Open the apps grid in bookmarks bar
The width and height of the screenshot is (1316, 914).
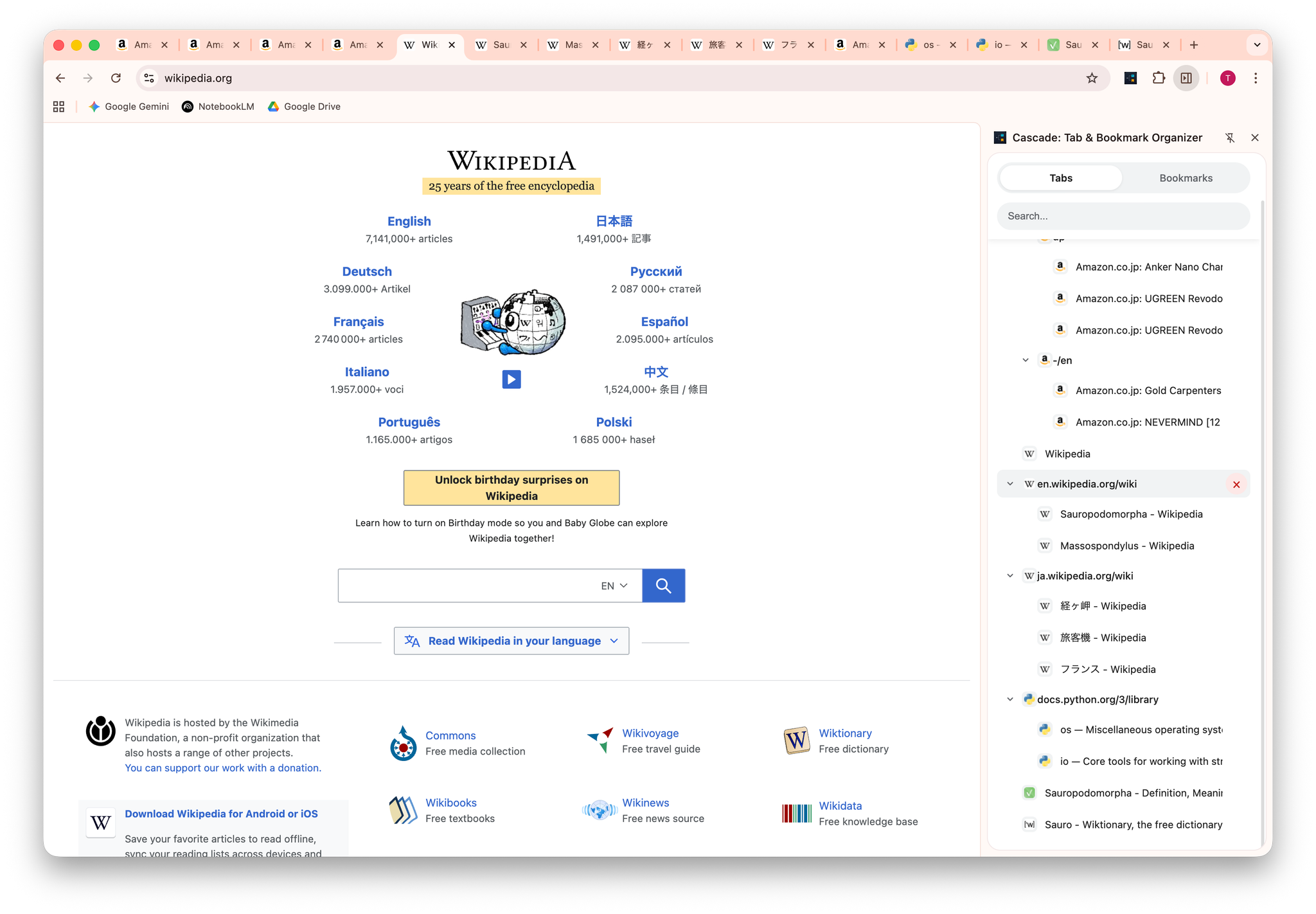pyautogui.click(x=58, y=107)
